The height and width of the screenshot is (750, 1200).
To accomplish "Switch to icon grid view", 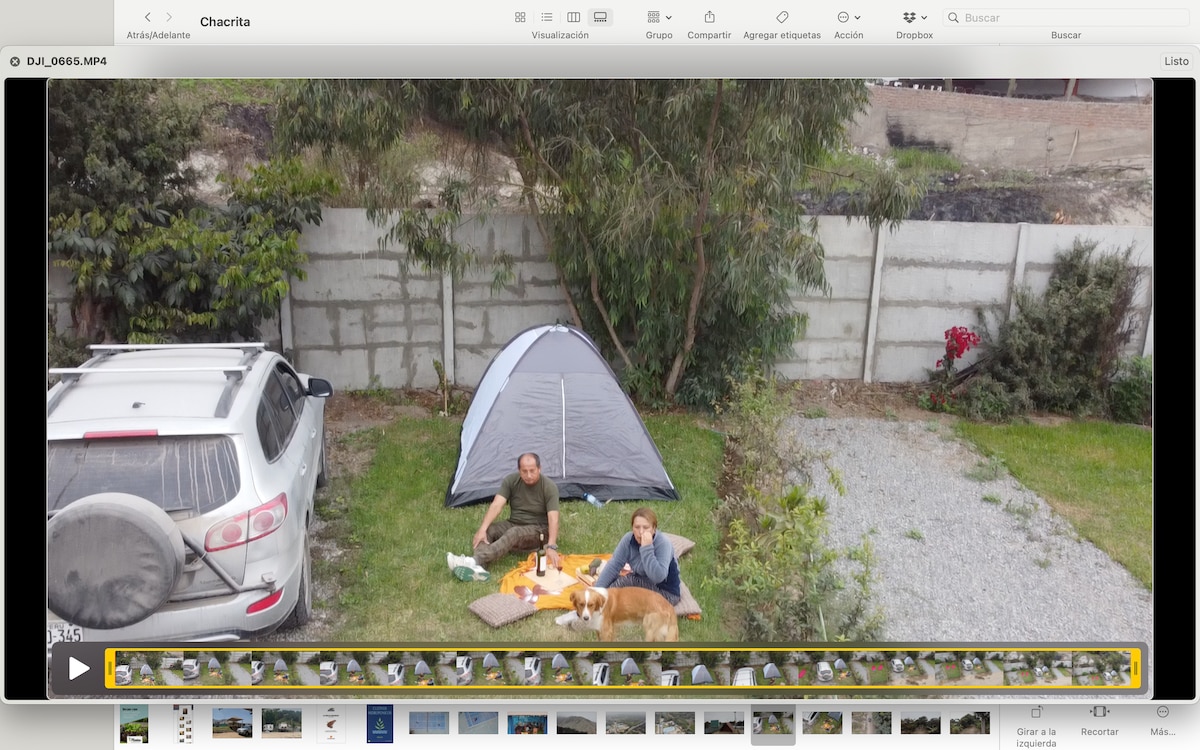I will pos(520,17).
